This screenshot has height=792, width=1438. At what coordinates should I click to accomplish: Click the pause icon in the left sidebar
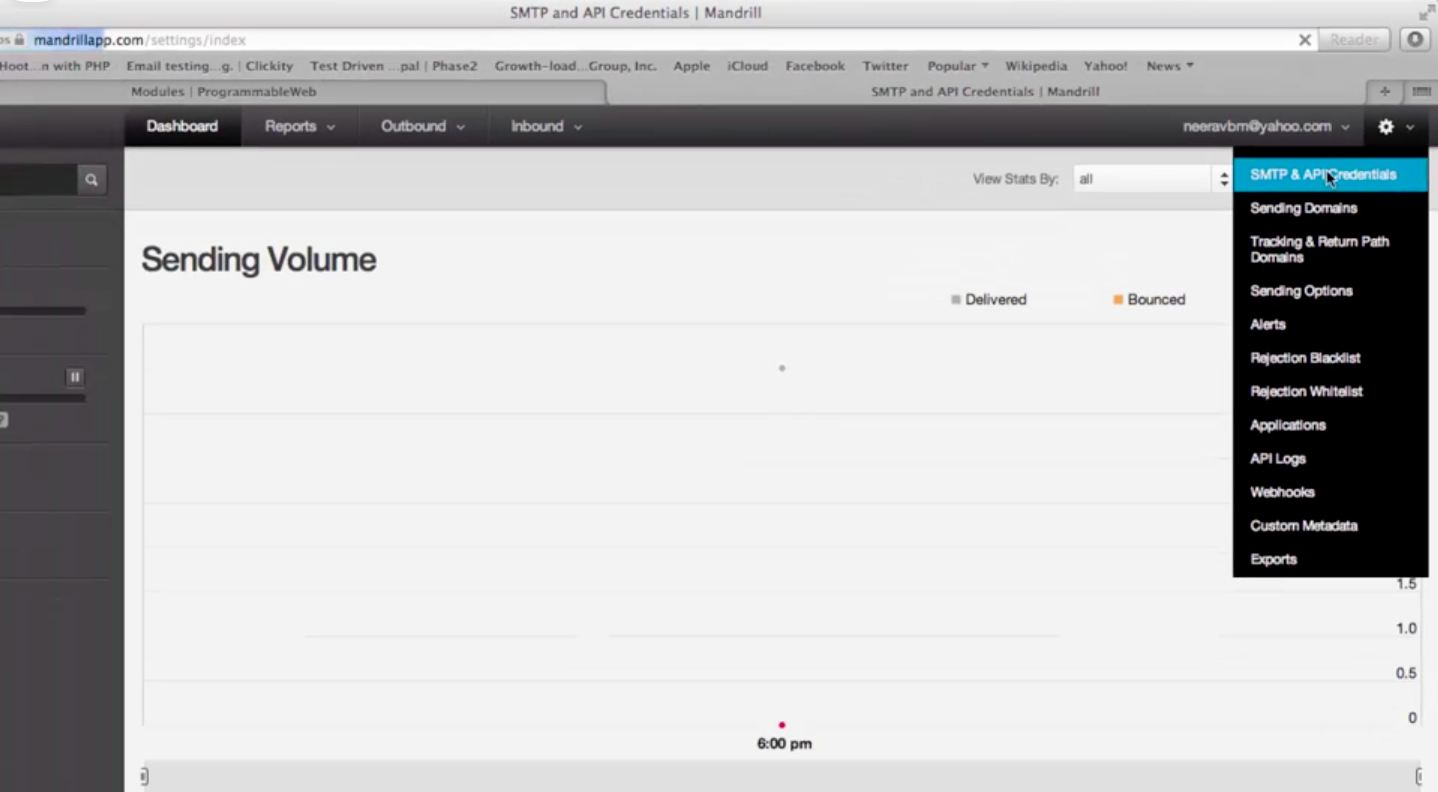74,377
